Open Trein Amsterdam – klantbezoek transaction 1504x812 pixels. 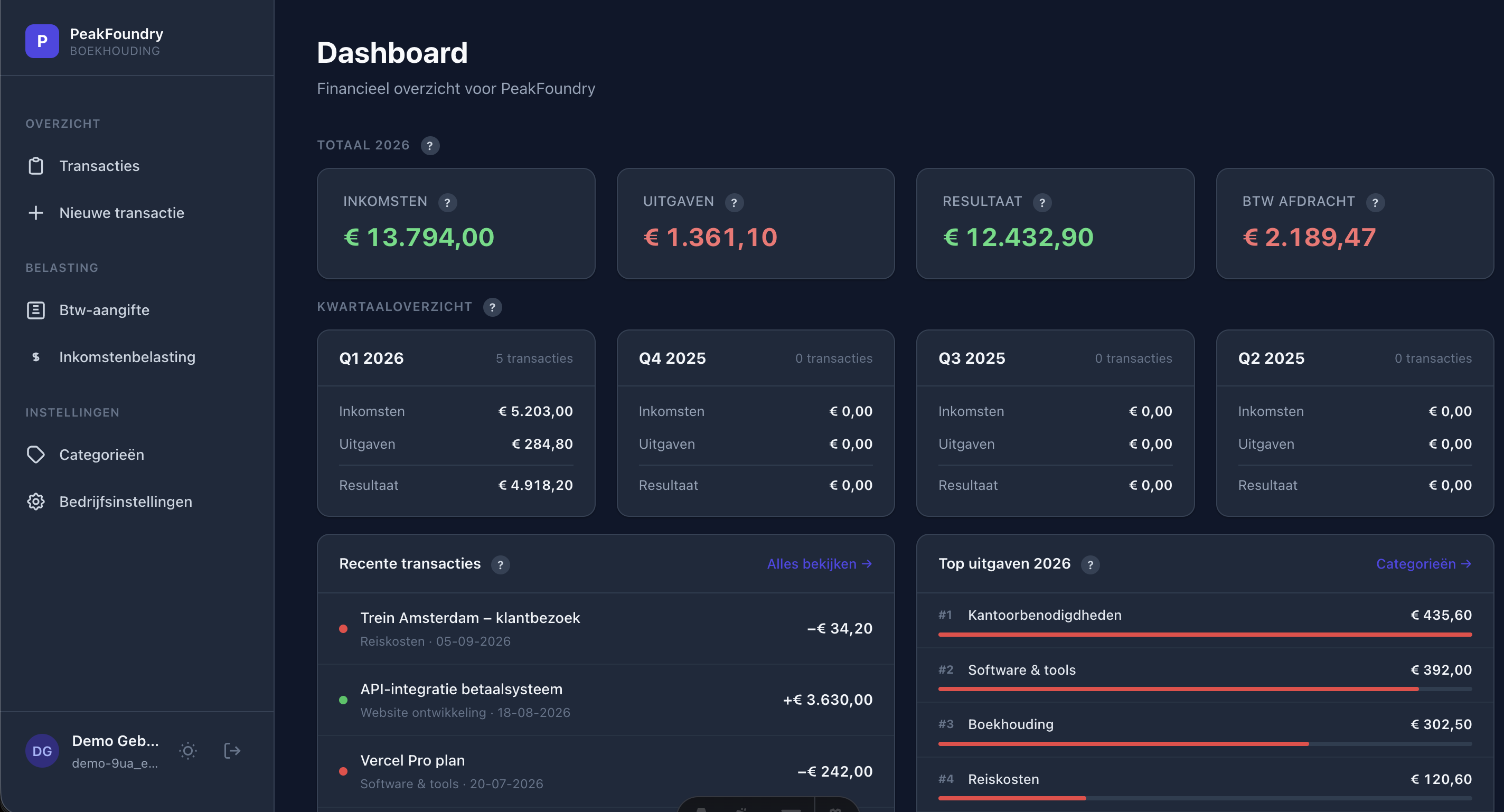(x=605, y=629)
